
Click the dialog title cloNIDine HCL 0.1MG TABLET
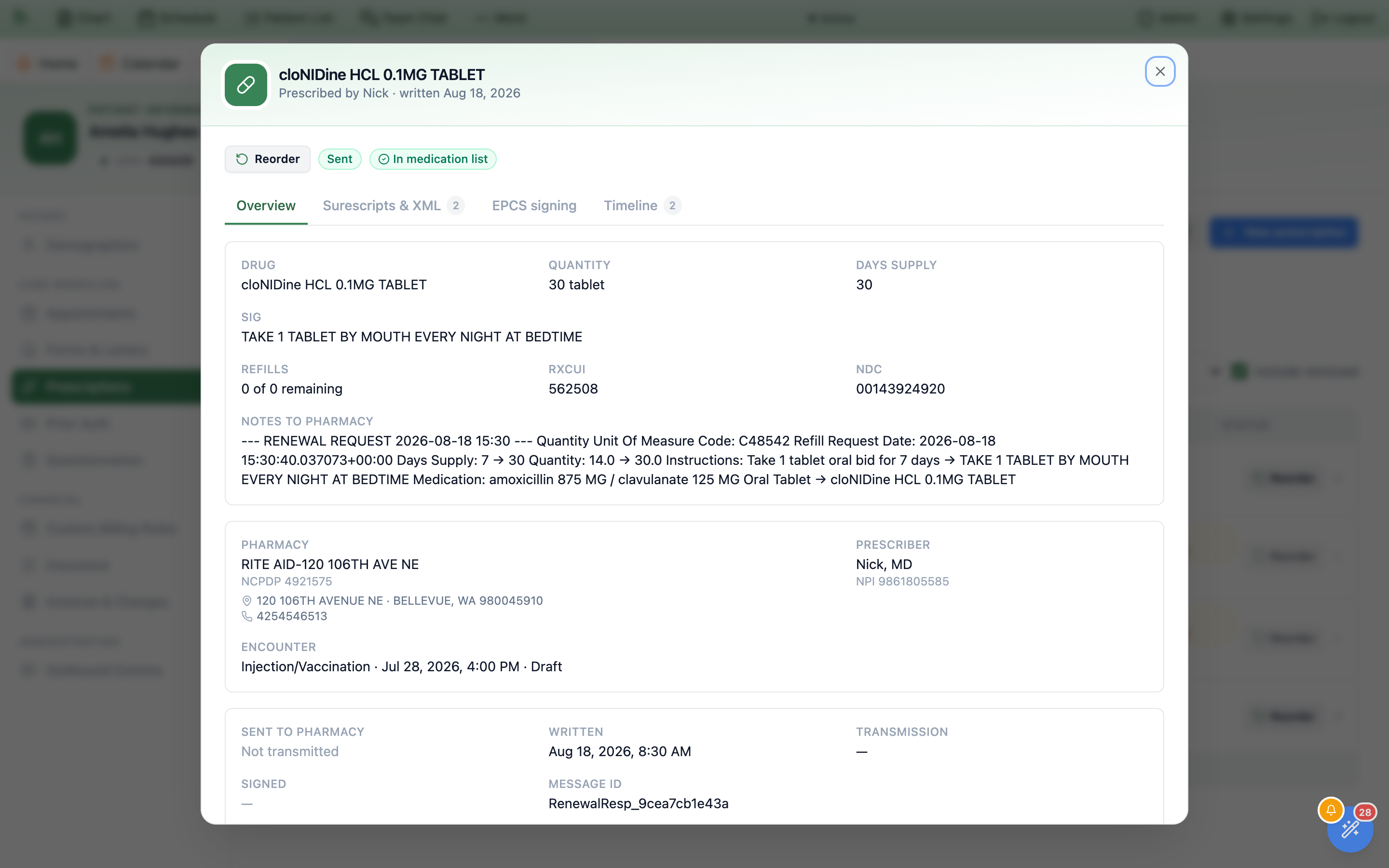pyautogui.click(x=381, y=75)
